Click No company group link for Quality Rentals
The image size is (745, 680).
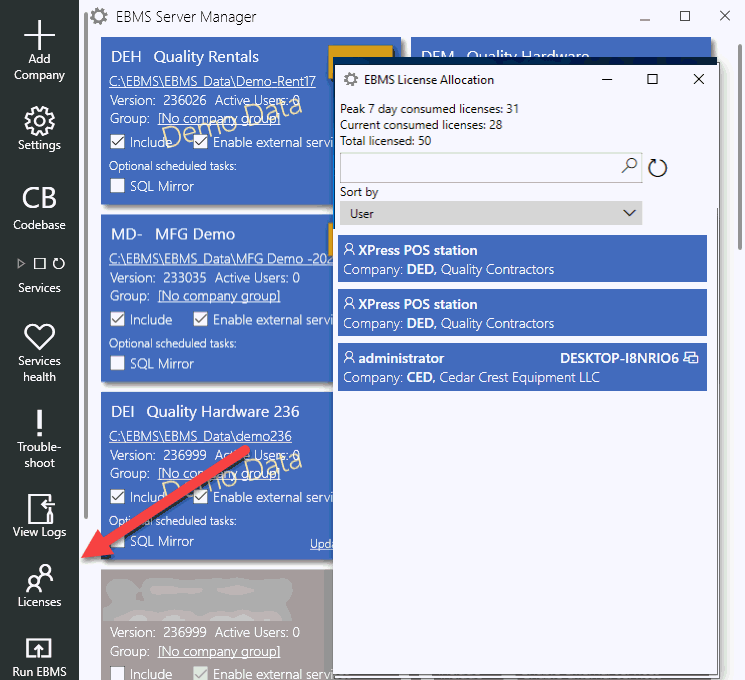point(219,118)
